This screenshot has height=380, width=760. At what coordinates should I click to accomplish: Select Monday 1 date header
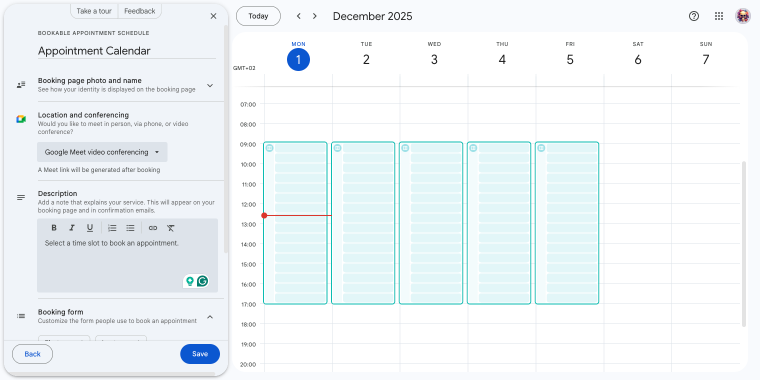pos(299,60)
